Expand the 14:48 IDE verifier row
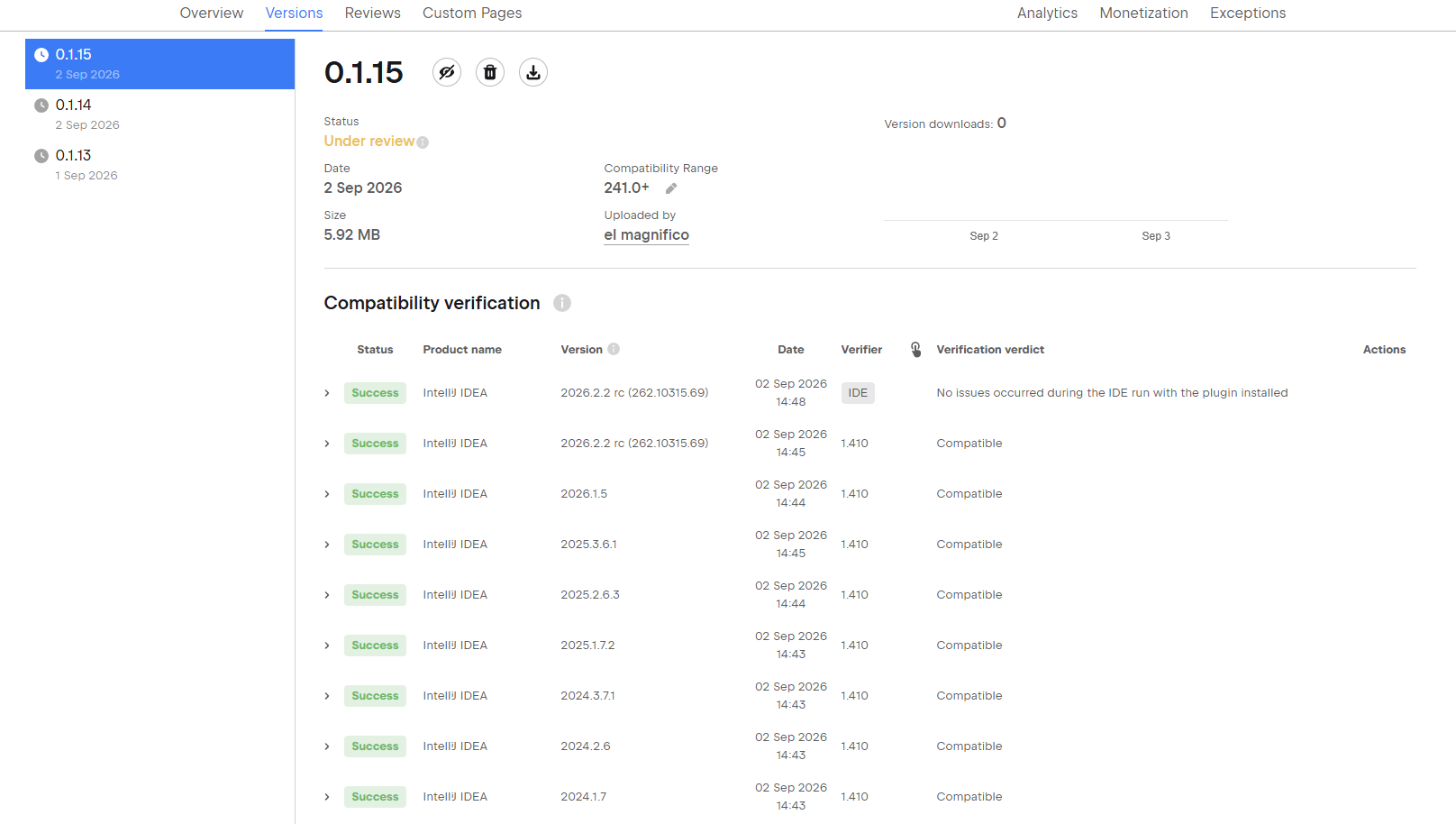Viewport: 1456px width, 824px height. 327,393
